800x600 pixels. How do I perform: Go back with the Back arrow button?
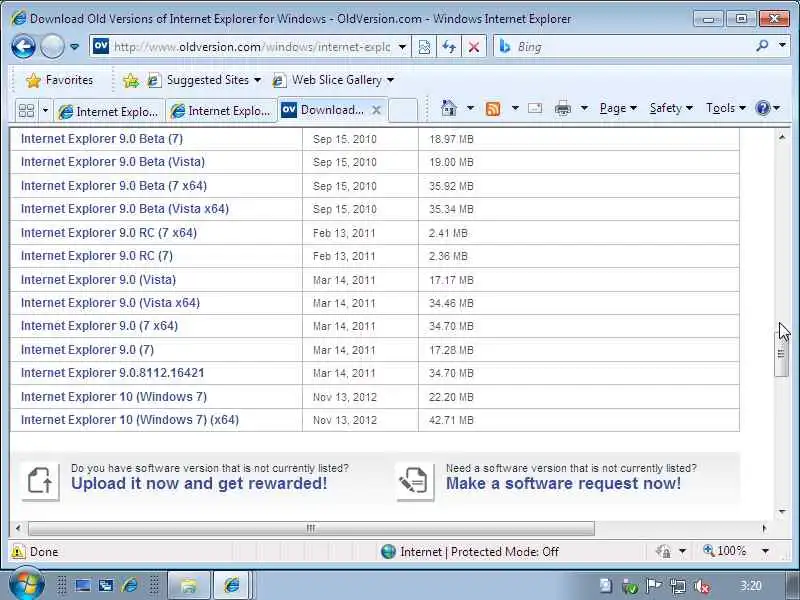[23, 47]
